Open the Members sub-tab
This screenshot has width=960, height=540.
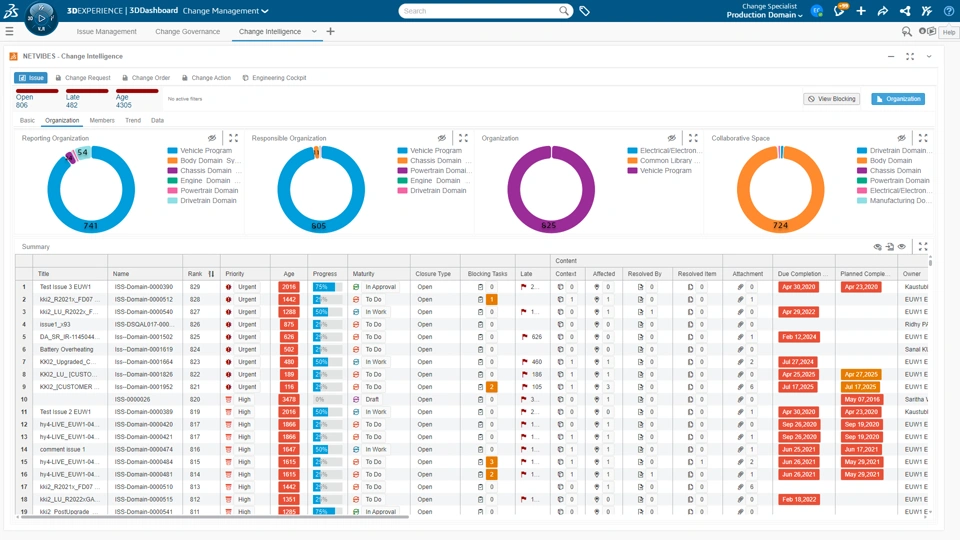tap(102, 120)
